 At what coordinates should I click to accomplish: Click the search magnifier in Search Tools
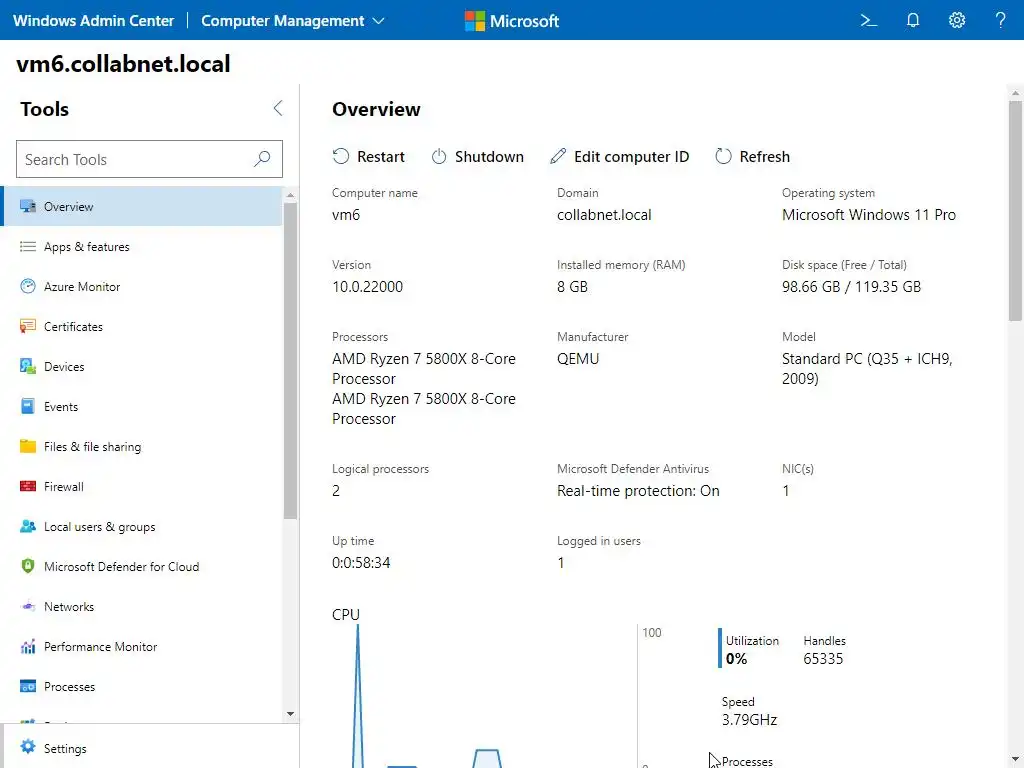coord(262,159)
